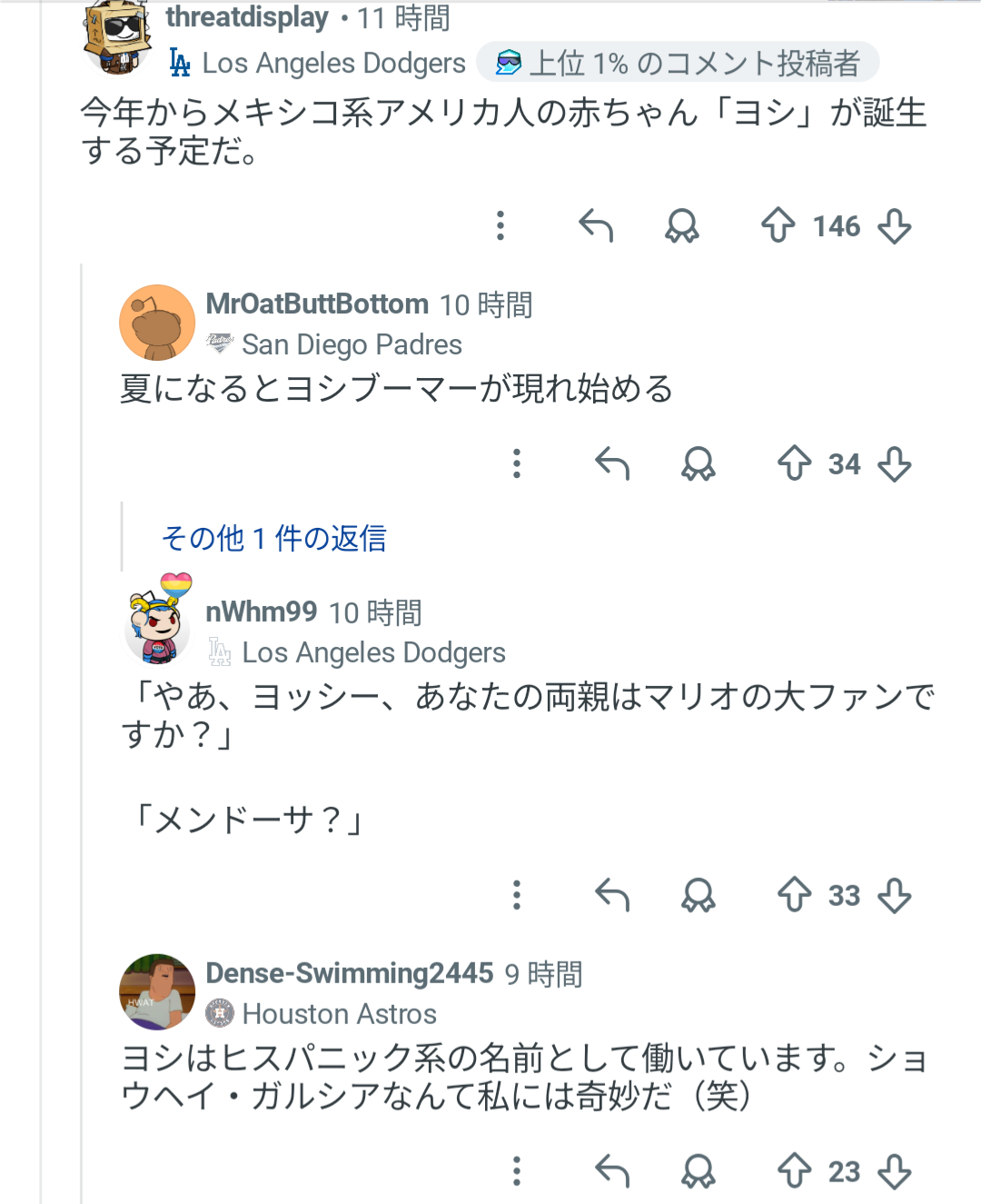Give award to nWhm99's comment
This screenshot has height=1204, width=981.
click(x=699, y=895)
